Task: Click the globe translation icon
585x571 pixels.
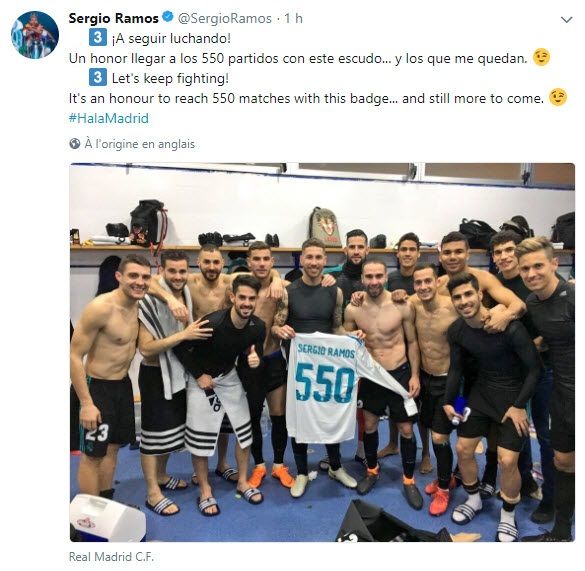Action: tap(75, 144)
